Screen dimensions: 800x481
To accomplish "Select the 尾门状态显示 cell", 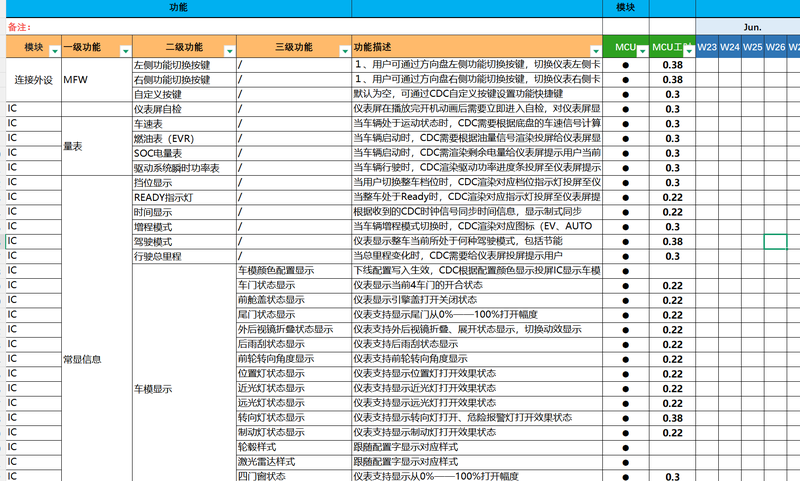I will click(x=294, y=315).
